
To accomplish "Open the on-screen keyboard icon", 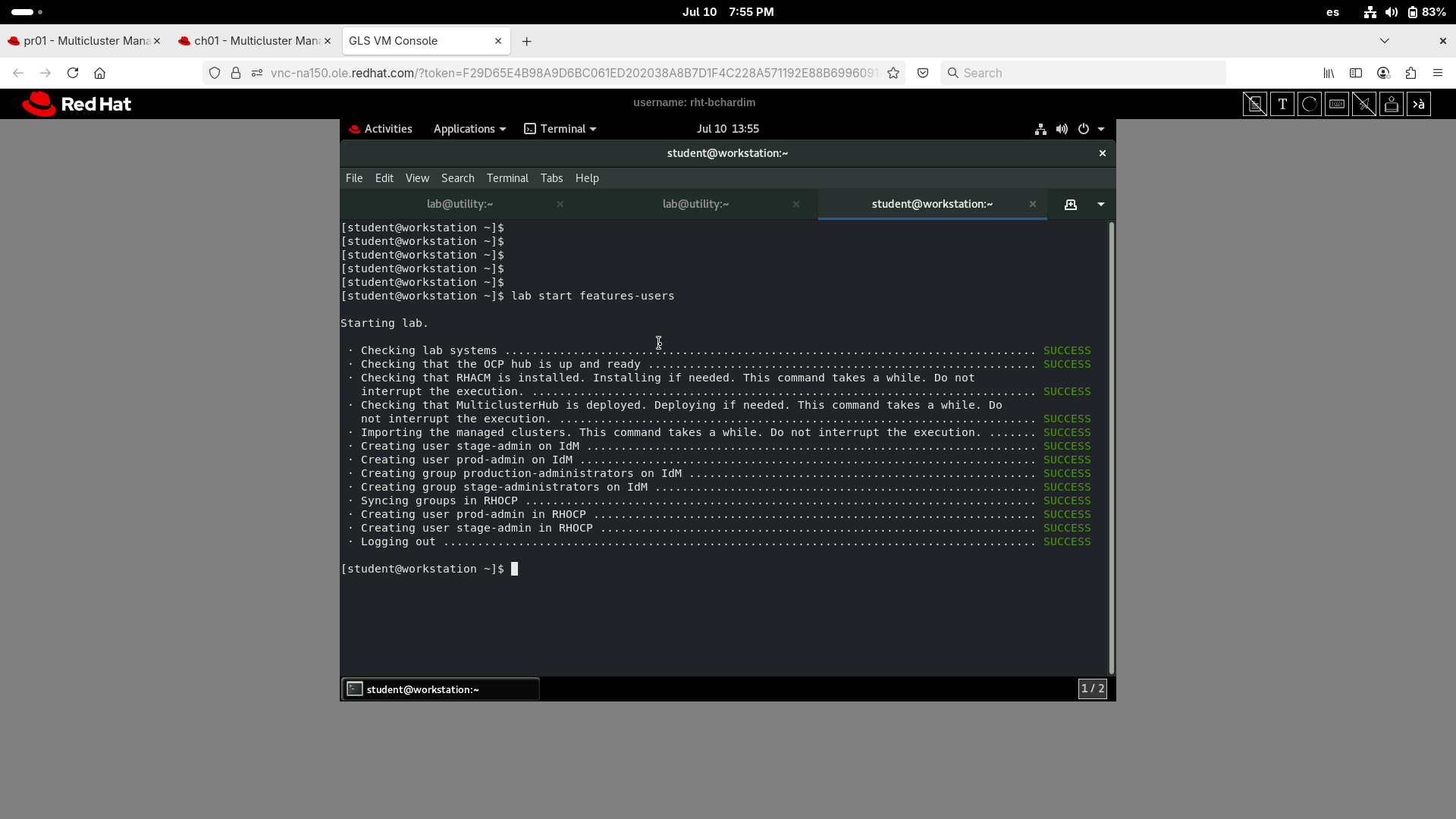I will click(x=1337, y=104).
